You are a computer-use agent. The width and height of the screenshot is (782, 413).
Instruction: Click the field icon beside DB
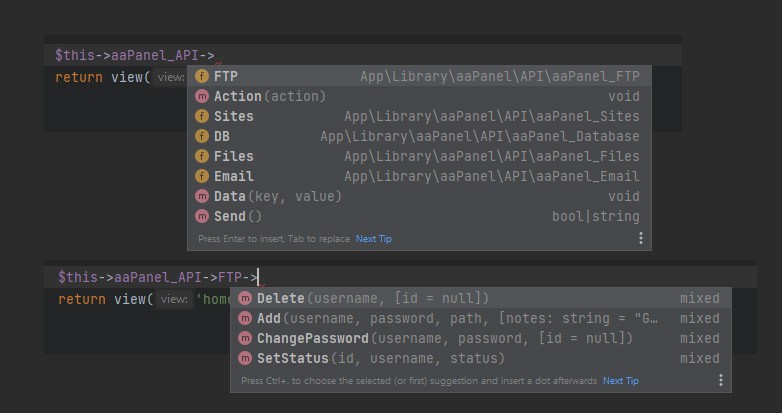click(201, 136)
